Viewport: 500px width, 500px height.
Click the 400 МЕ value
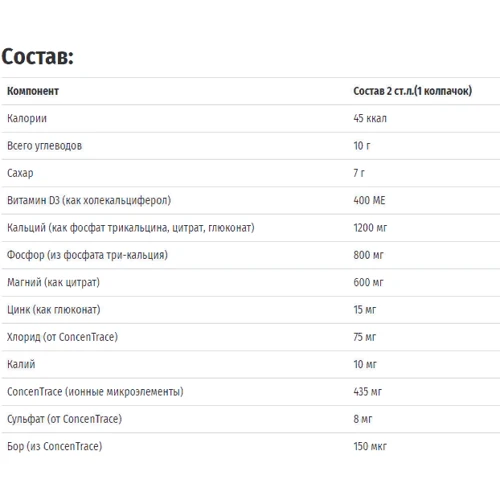(x=369, y=200)
